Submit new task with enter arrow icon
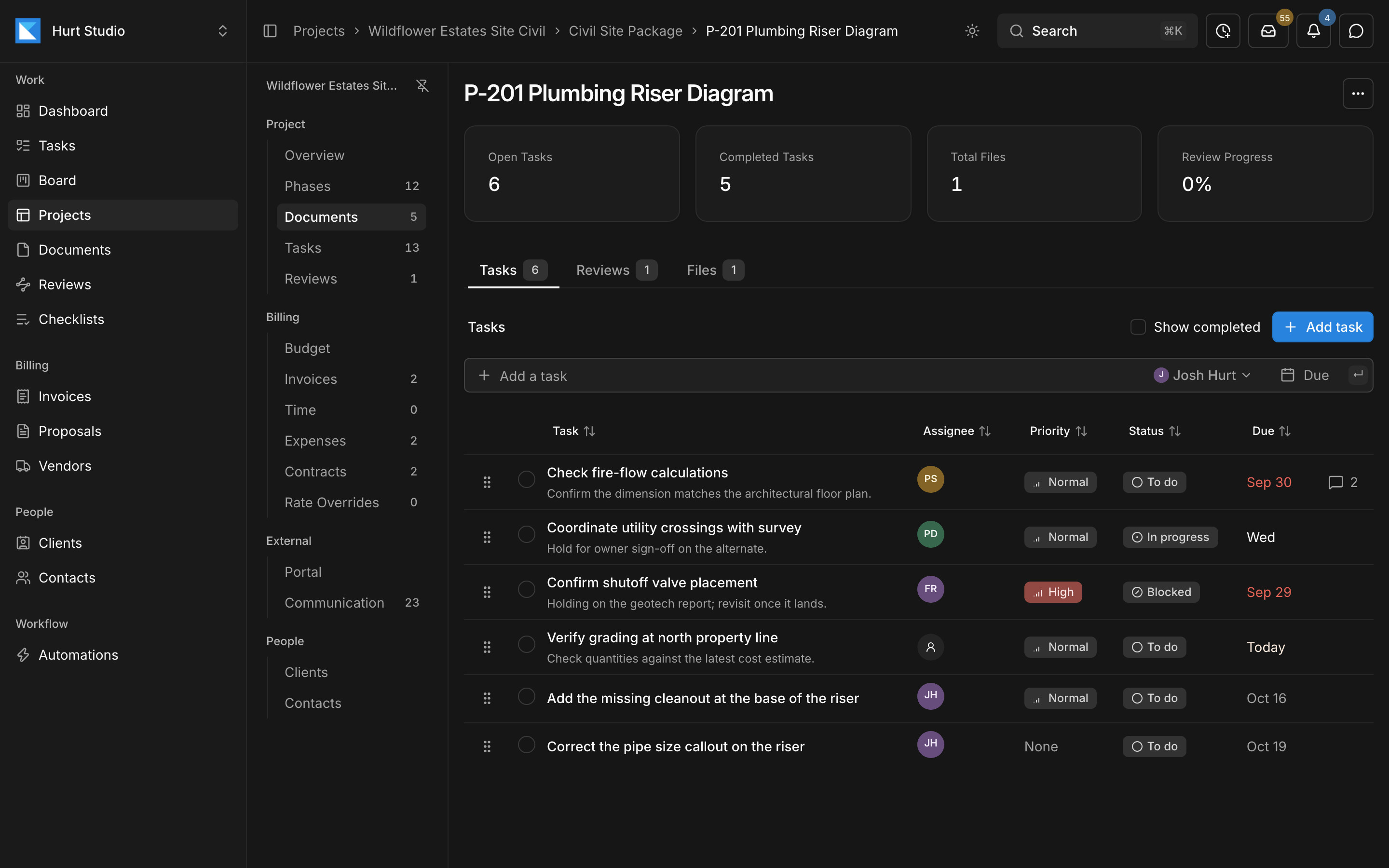 (1358, 376)
